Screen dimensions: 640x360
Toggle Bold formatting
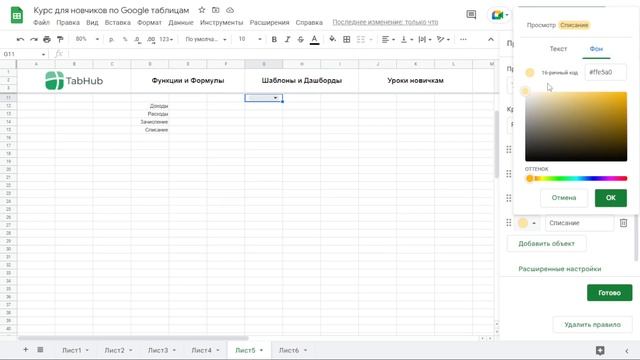pos(274,39)
